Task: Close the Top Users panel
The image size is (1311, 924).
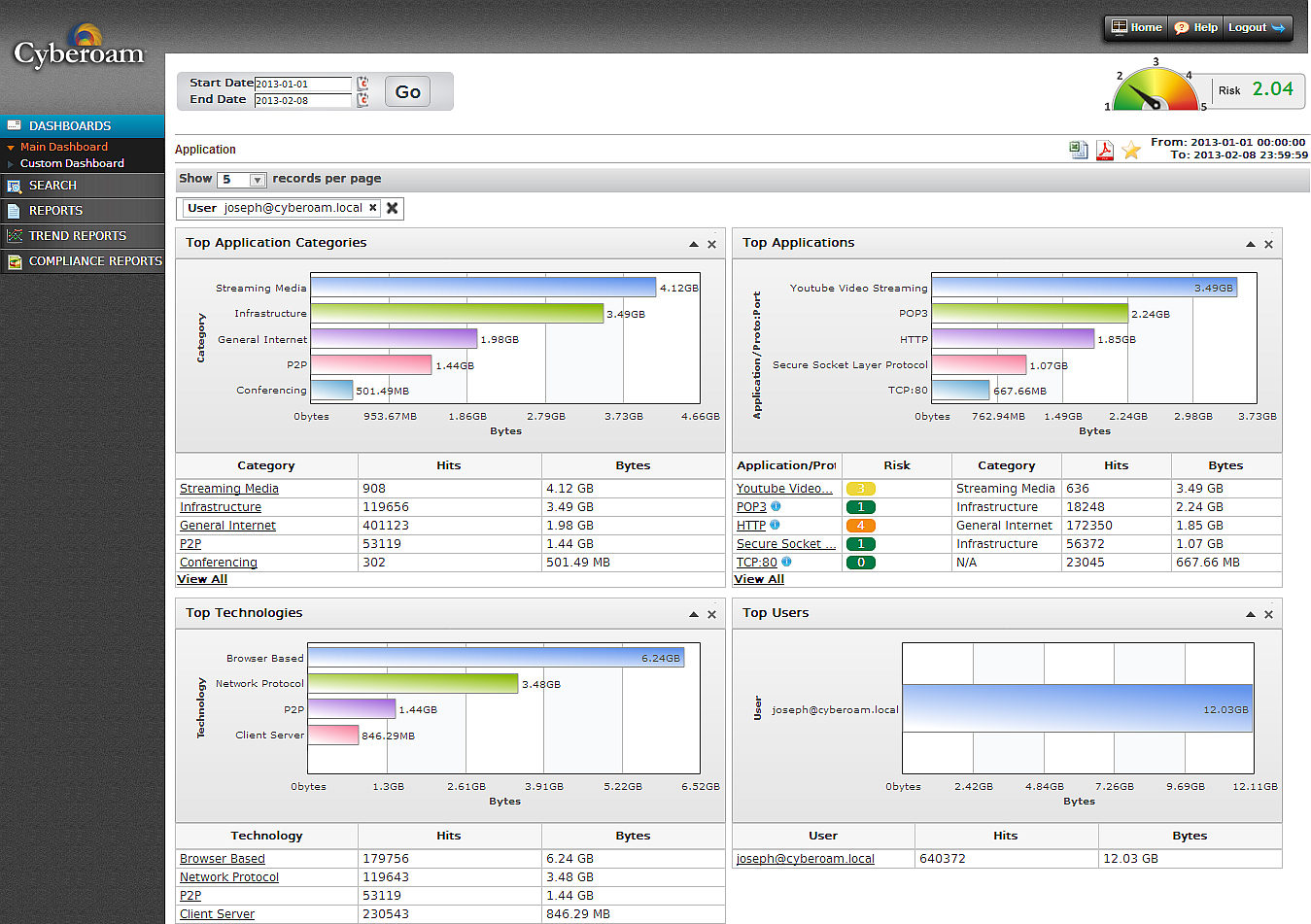Action: [1268, 614]
